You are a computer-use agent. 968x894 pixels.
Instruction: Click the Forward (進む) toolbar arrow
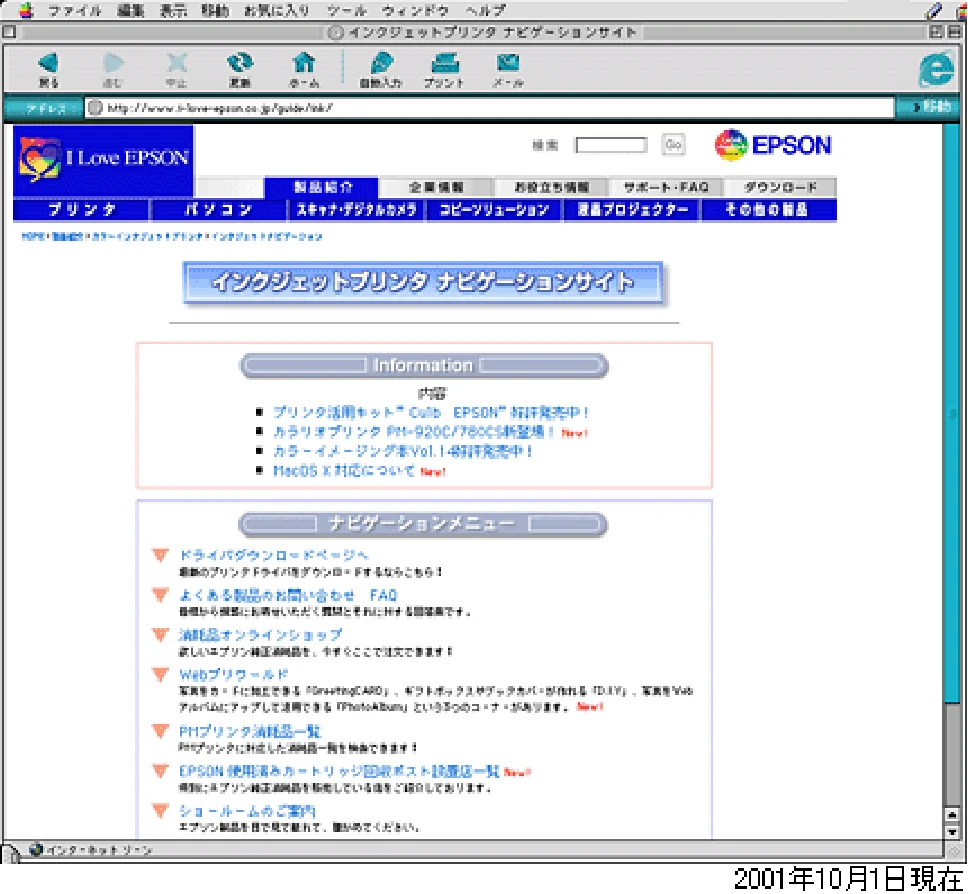[113, 68]
